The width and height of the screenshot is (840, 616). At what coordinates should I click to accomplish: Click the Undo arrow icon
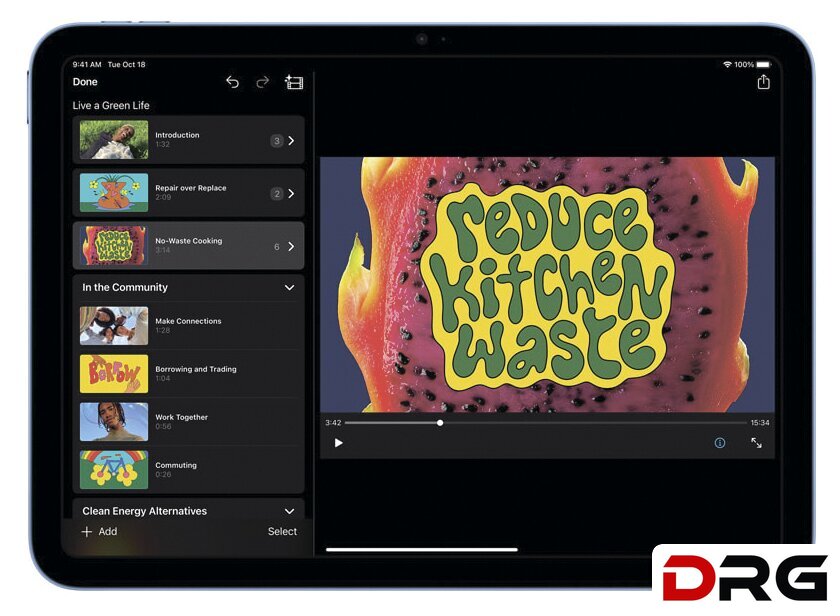pyautogui.click(x=232, y=82)
